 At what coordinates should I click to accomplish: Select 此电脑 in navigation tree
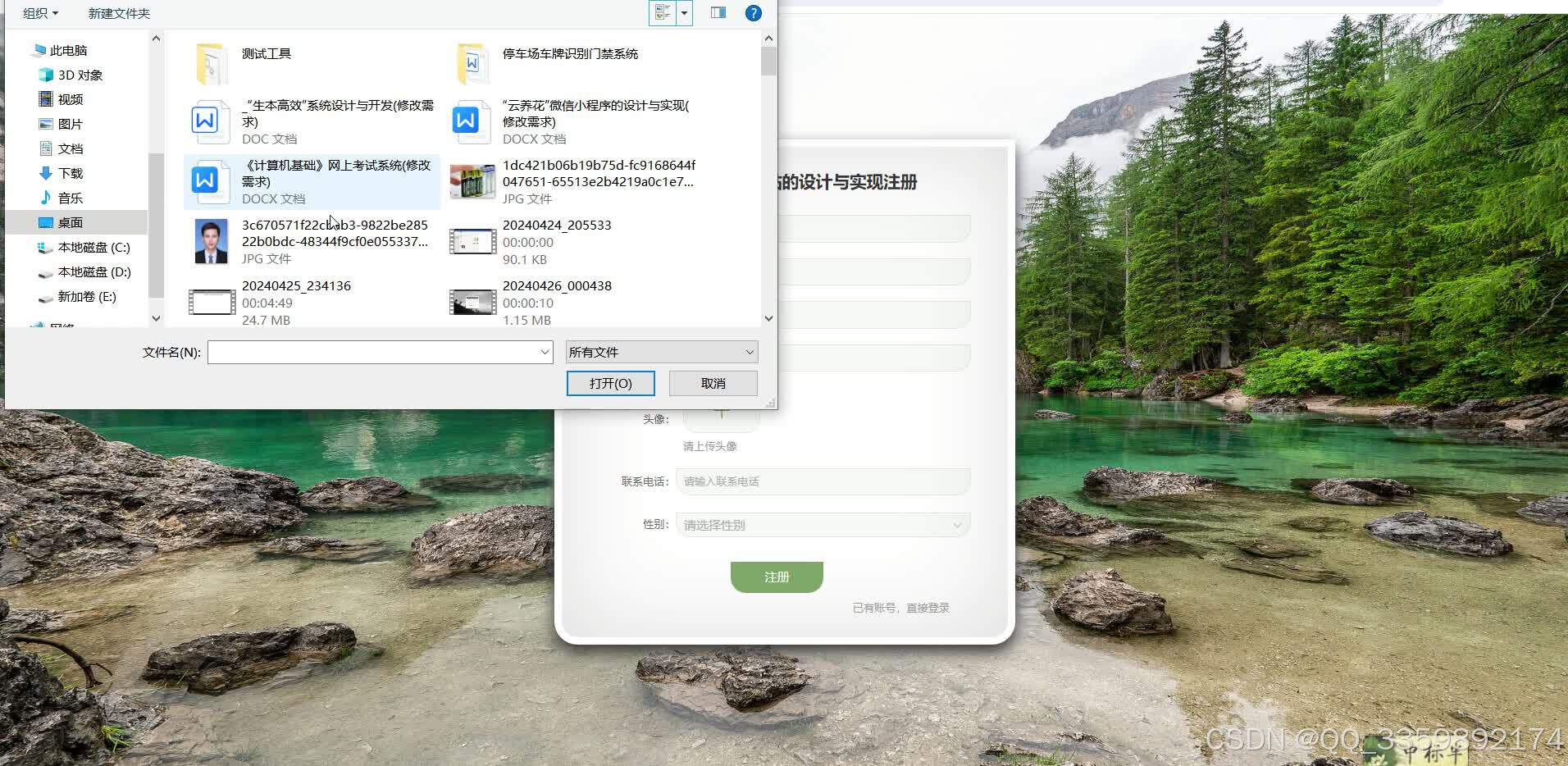click(68, 50)
